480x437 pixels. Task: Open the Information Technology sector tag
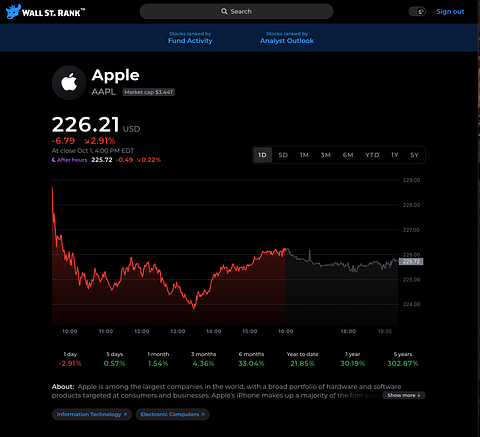(x=92, y=414)
